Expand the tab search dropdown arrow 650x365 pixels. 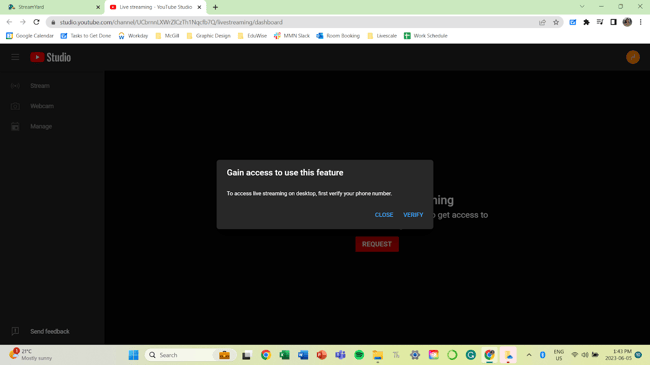582,7
